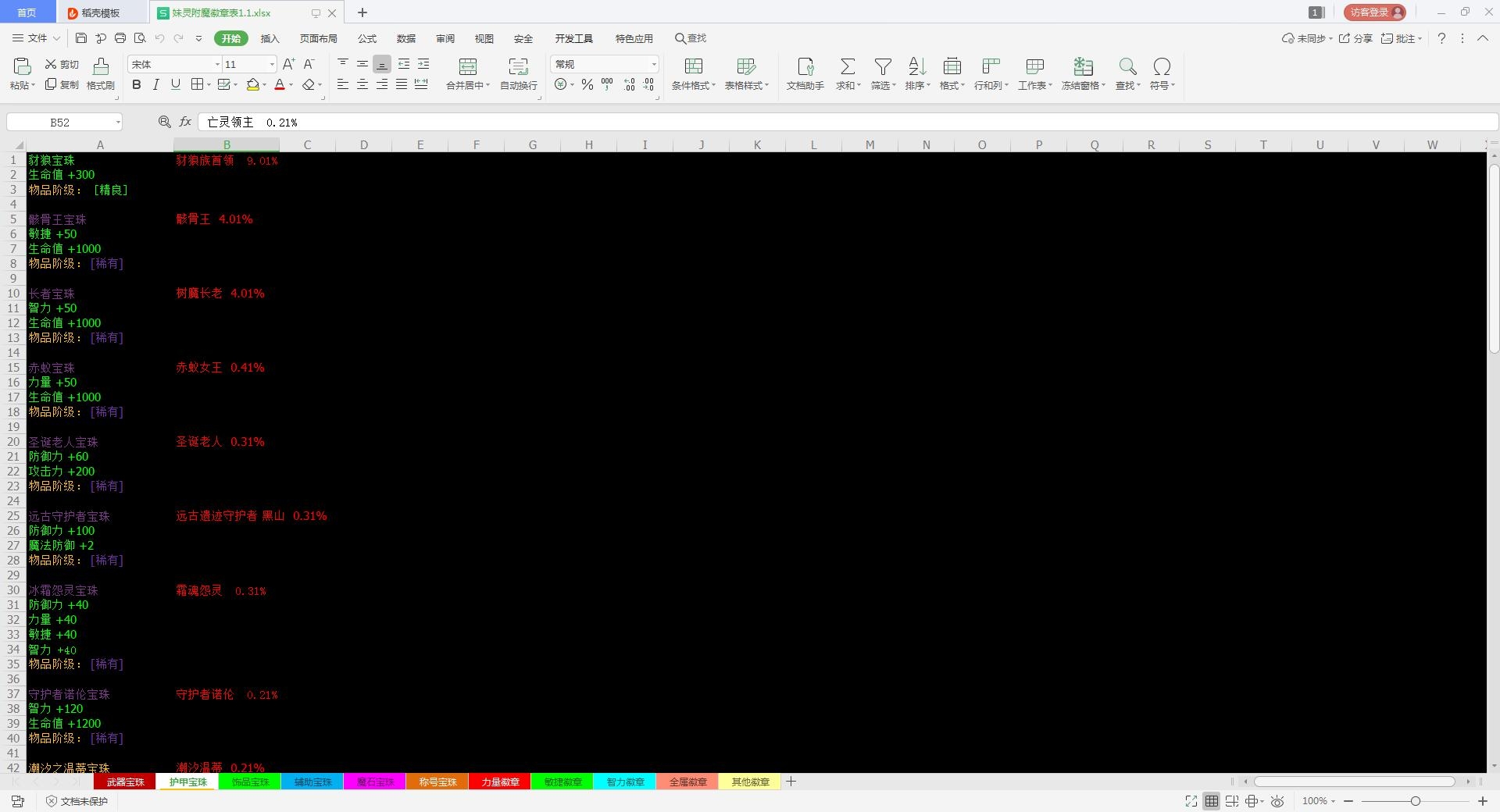Open the Formulas ribbon tab
The width and height of the screenshot is (1500, 812).
(x=367, y=38)
